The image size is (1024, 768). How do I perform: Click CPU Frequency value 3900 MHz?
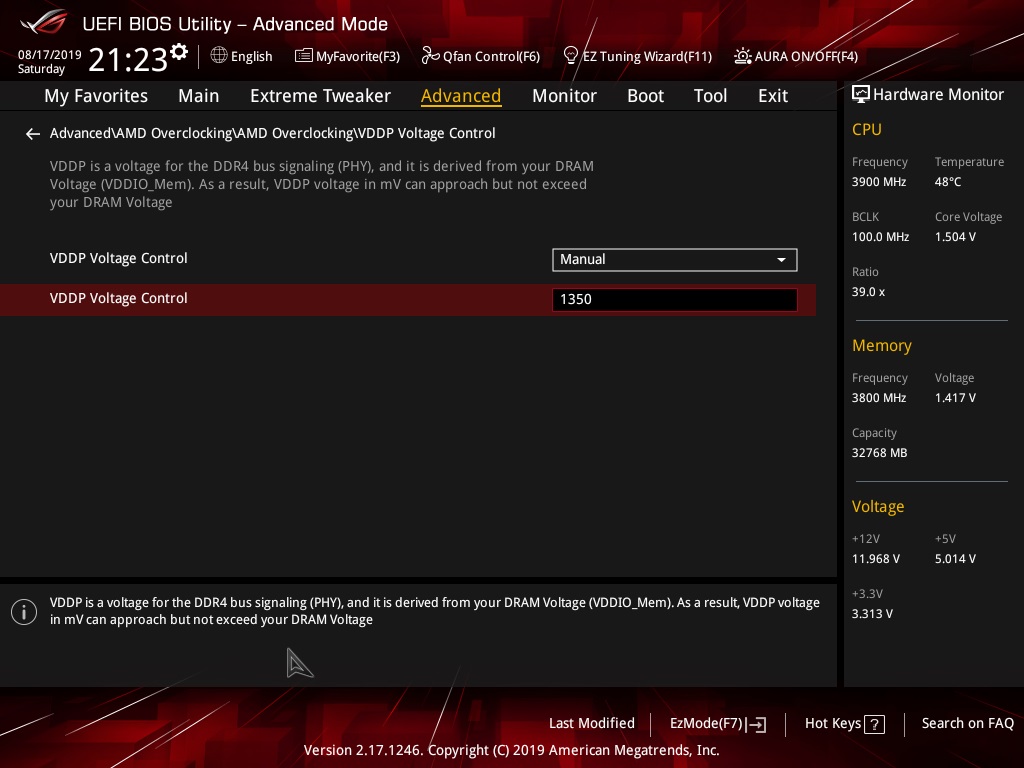tap(878, 182)
